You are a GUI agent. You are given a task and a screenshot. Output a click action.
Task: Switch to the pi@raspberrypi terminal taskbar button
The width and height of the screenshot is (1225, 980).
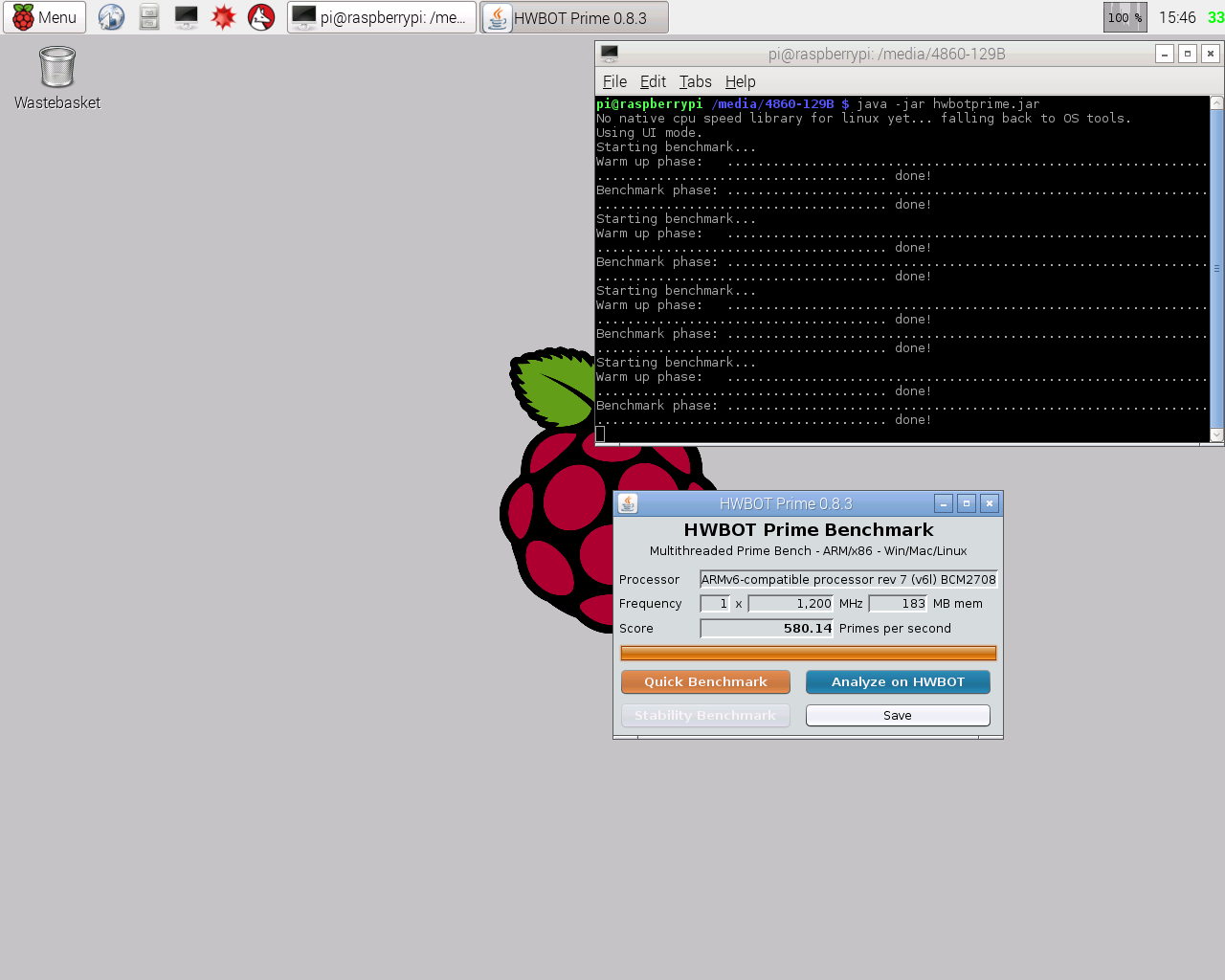381,17
